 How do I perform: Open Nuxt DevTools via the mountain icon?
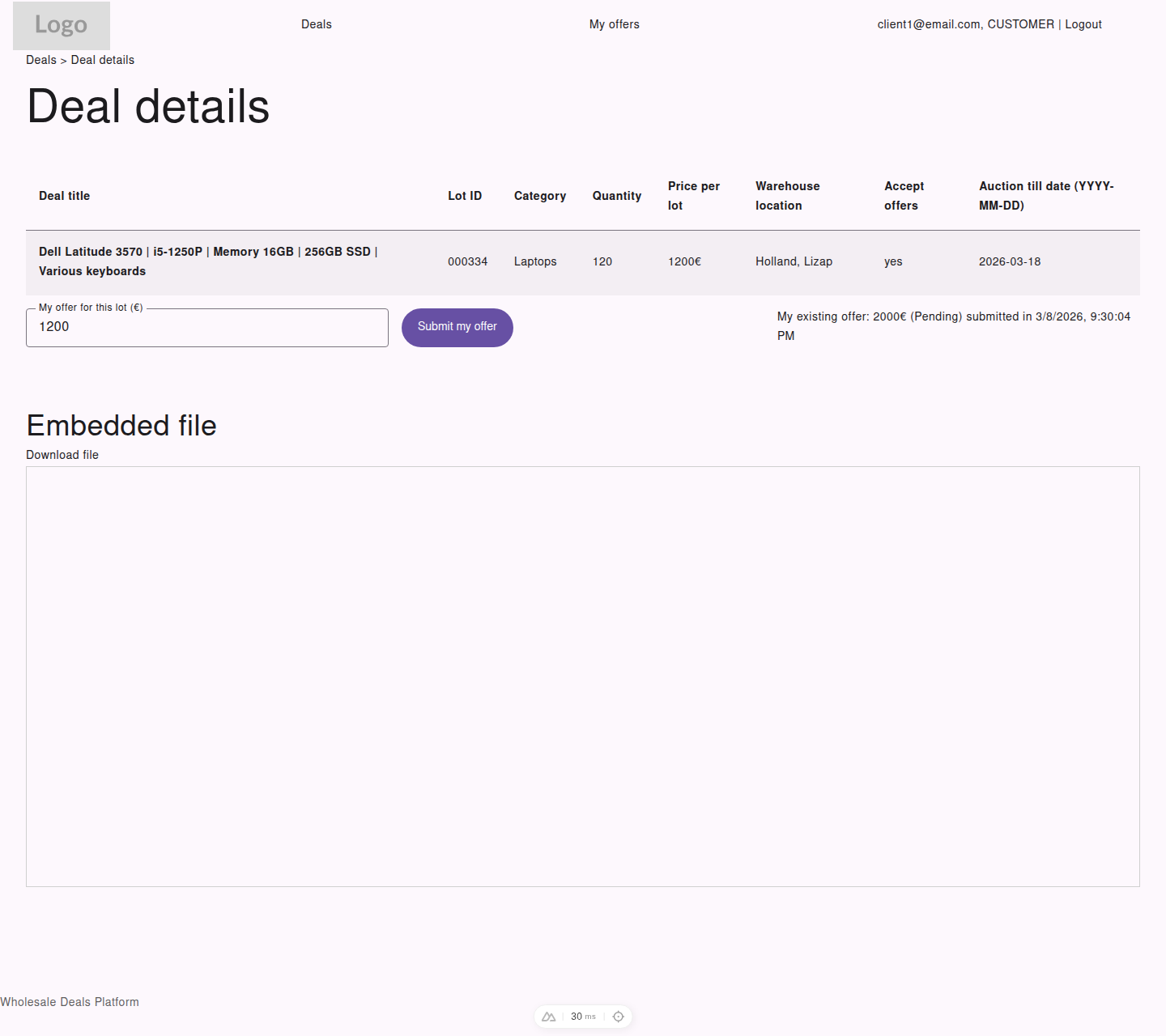(x=548, y=1017)
